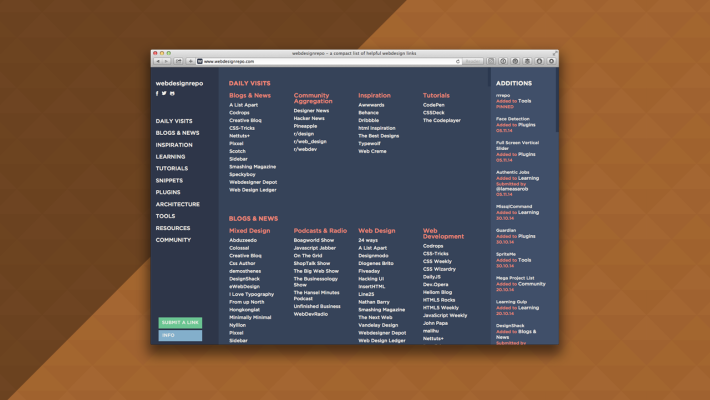710x400 pixels.
Task: Open the Dribbble link
Action: point(369,120)
